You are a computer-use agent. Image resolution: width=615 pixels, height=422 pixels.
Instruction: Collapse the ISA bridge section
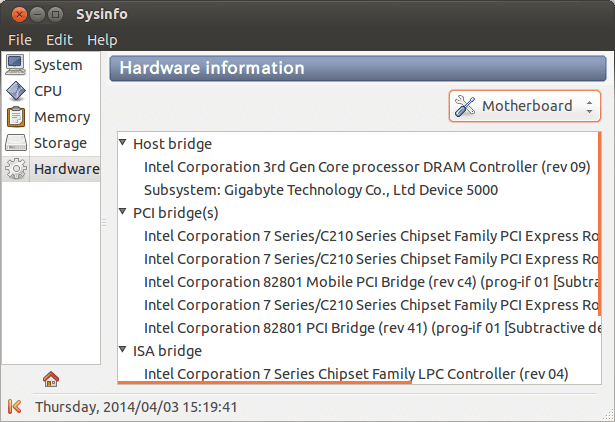(123, 350)
